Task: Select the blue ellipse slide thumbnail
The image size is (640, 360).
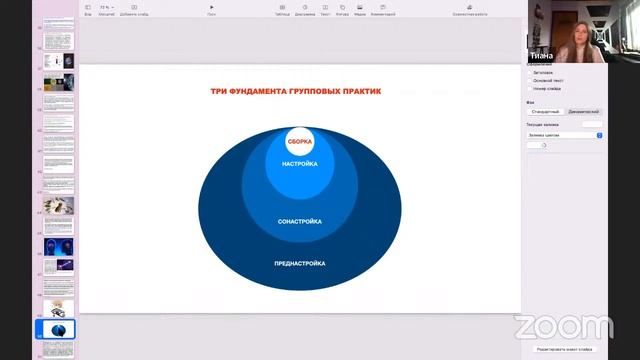Action: pos(58,329)
